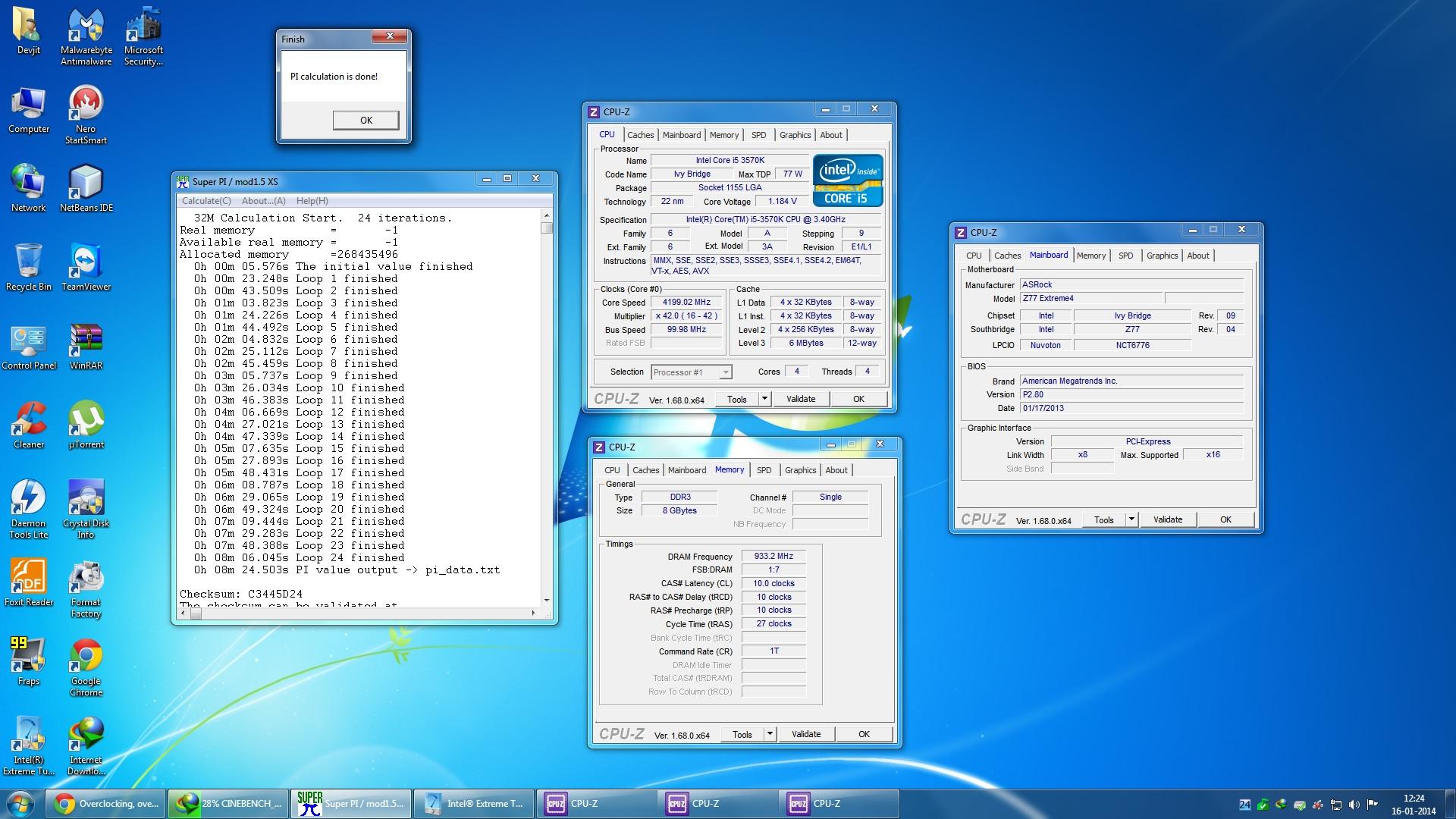Image resolution: width=1456 pixels, height=819 pixels.
Task: Open Daemon Tools Lite desktop icon
Action: click(28, 509)
